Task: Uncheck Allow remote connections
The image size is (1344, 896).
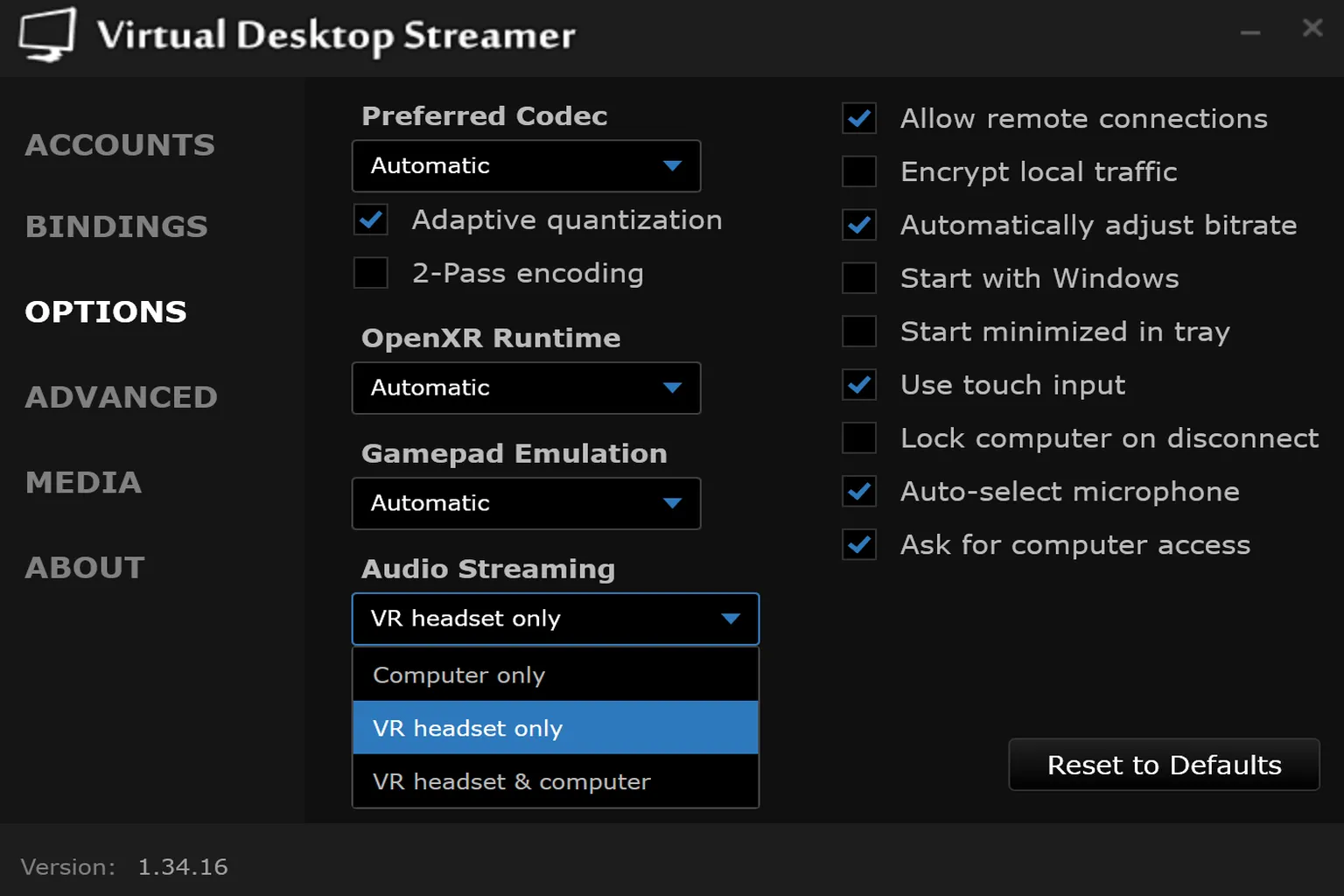Action: pyautogui.click(x=859, y=118)
